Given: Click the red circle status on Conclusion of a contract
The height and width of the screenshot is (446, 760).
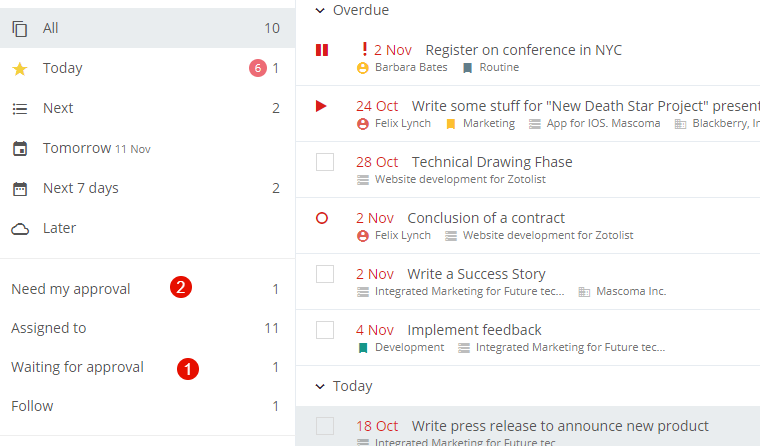Looking at the screenshot, I should click(322, 218).
